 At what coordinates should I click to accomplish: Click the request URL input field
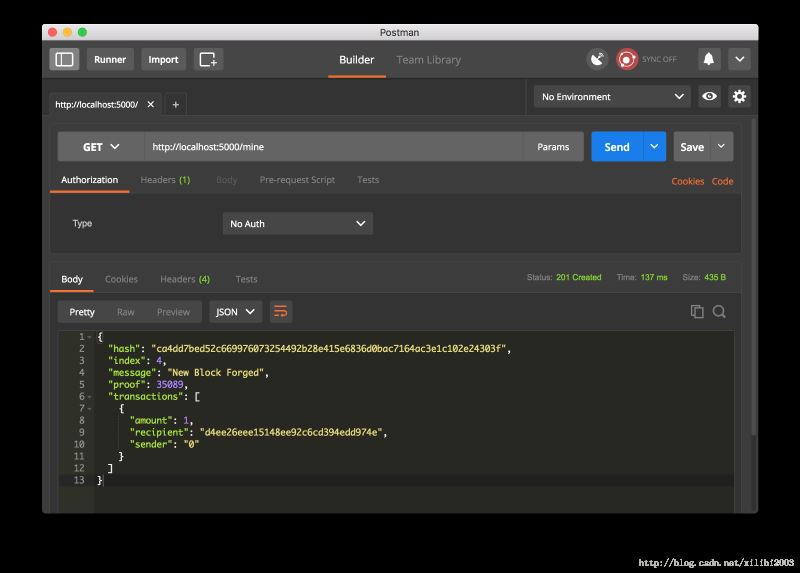coord(334,147)
